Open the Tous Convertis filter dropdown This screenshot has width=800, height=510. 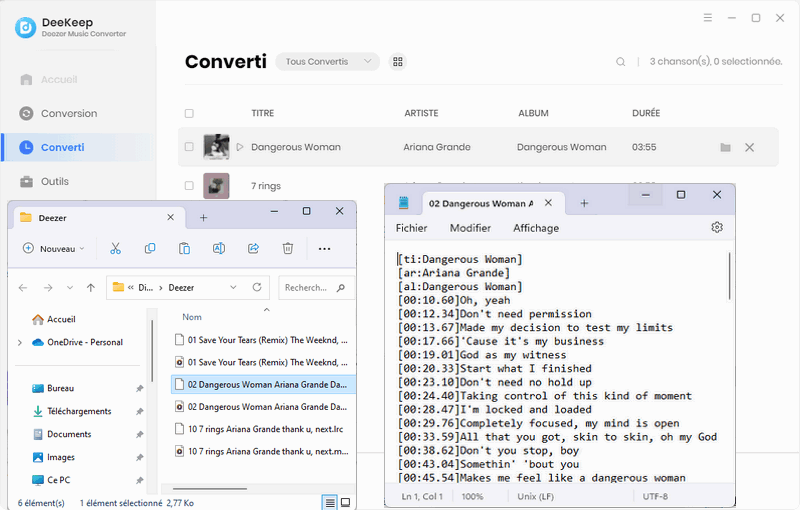pos(327,62)
